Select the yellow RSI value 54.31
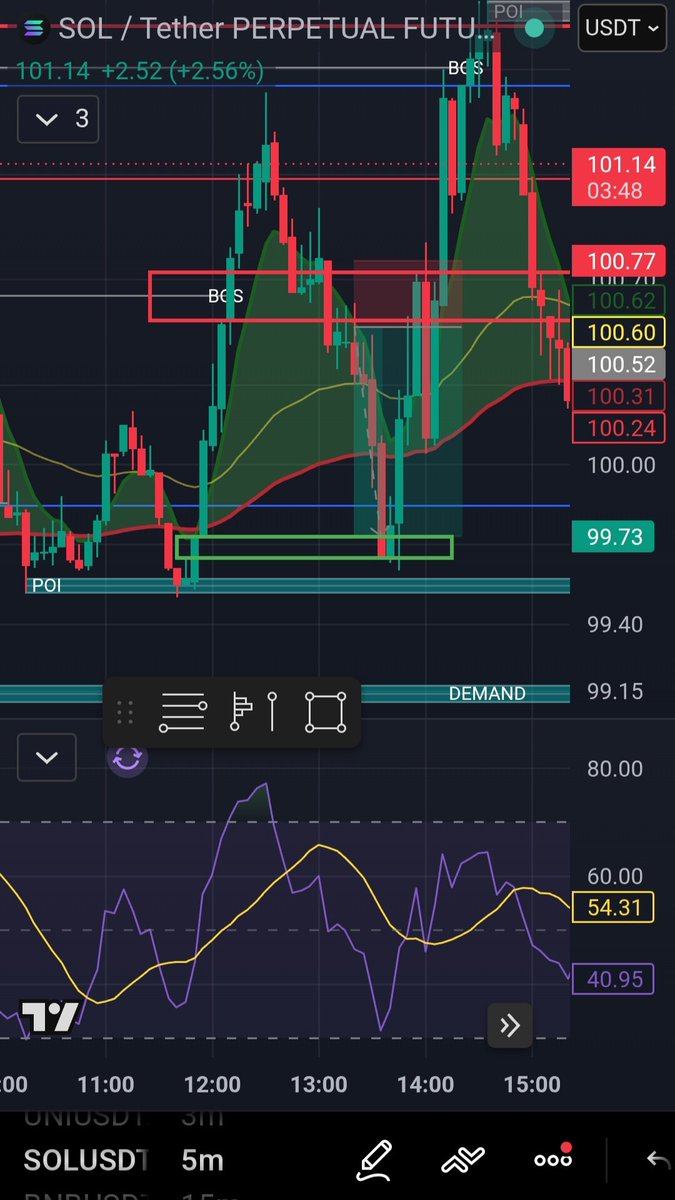The image size is (675, 1200). (x=613, y=907)
